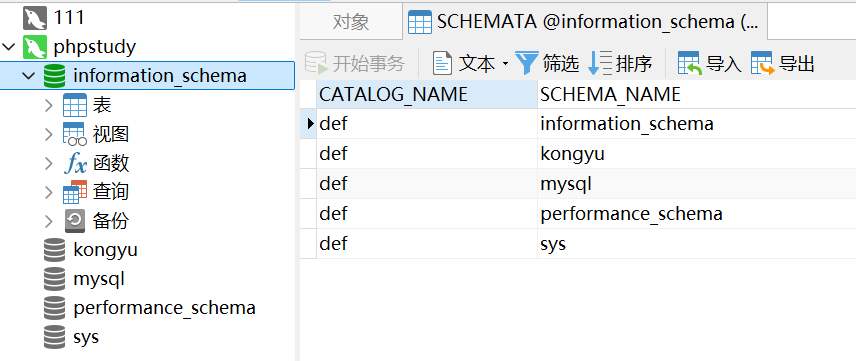Select the 视图 label in the tree
The width and height of the screenshot is (856, 361).
111,134
